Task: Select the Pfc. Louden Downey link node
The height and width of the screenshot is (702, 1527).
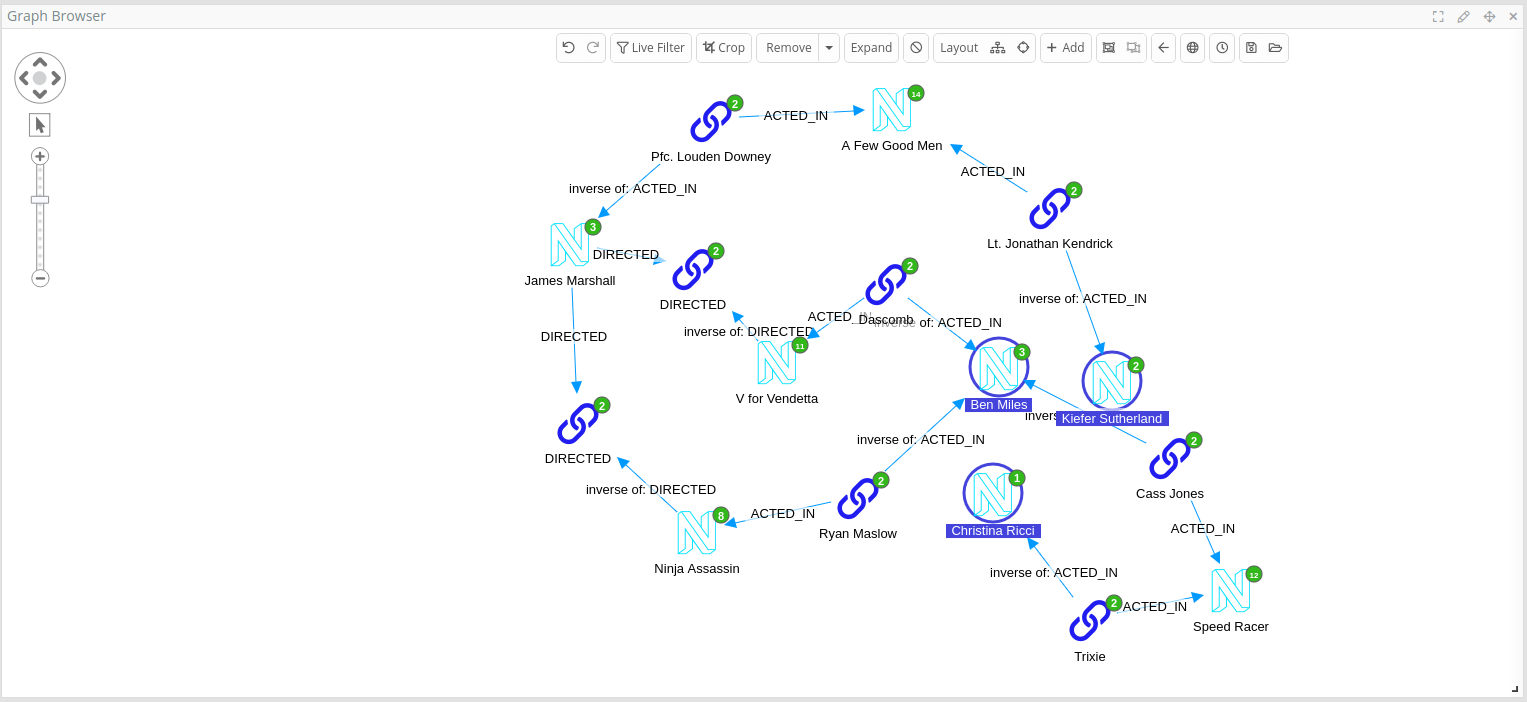Action: (x=711, y=122)
